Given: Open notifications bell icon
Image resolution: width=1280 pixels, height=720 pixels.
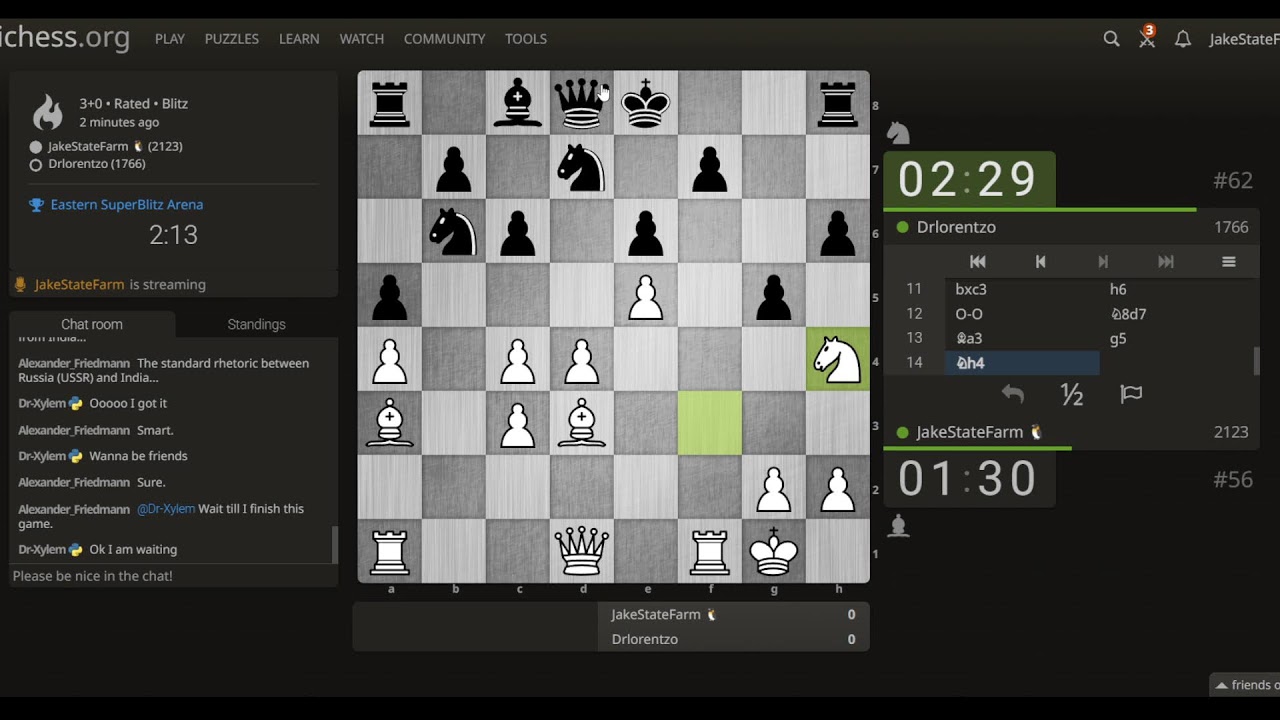Looking at the screenshot, I should [1183, 39].
